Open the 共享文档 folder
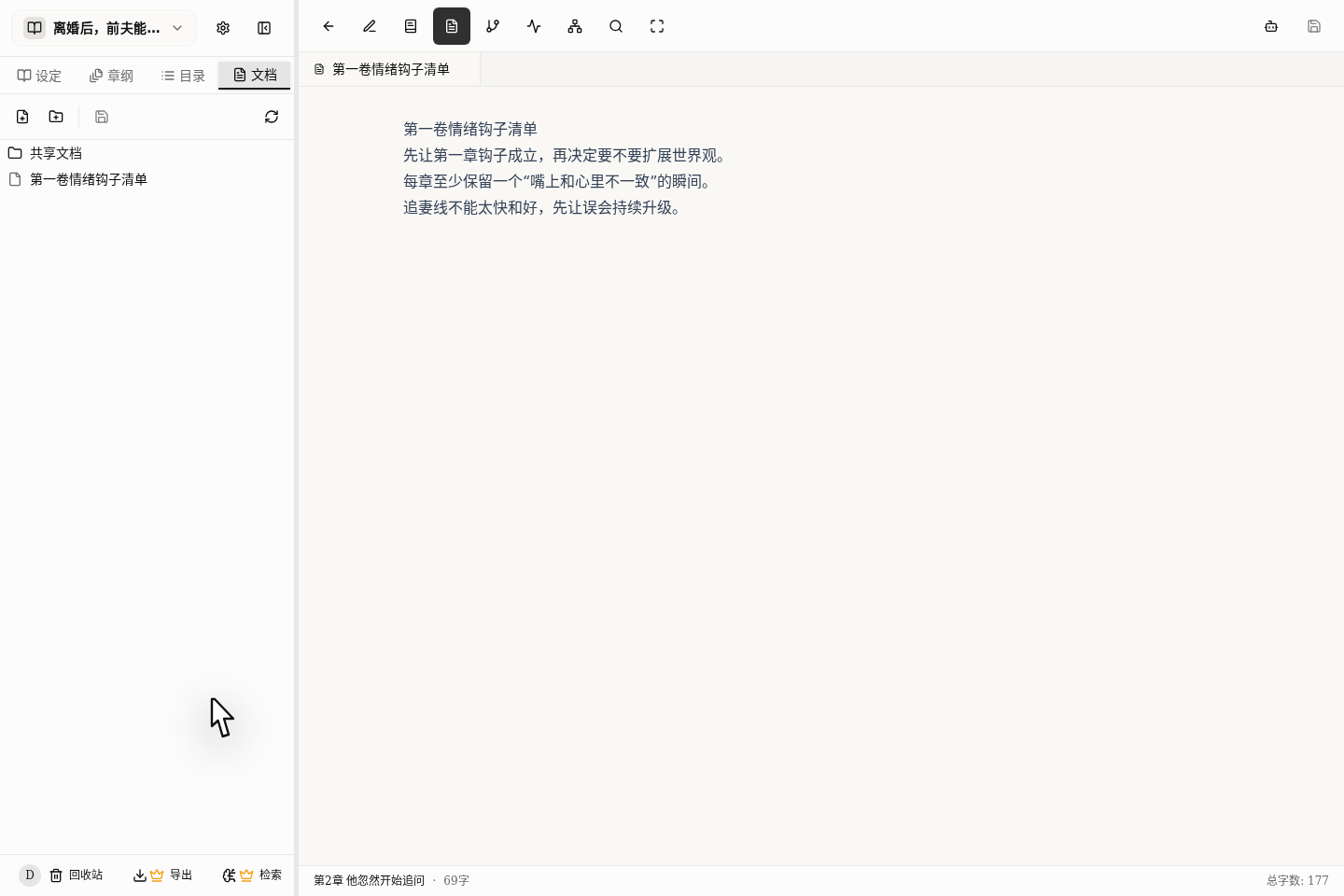Screen dimensions: 1344x896 [147, 153]
